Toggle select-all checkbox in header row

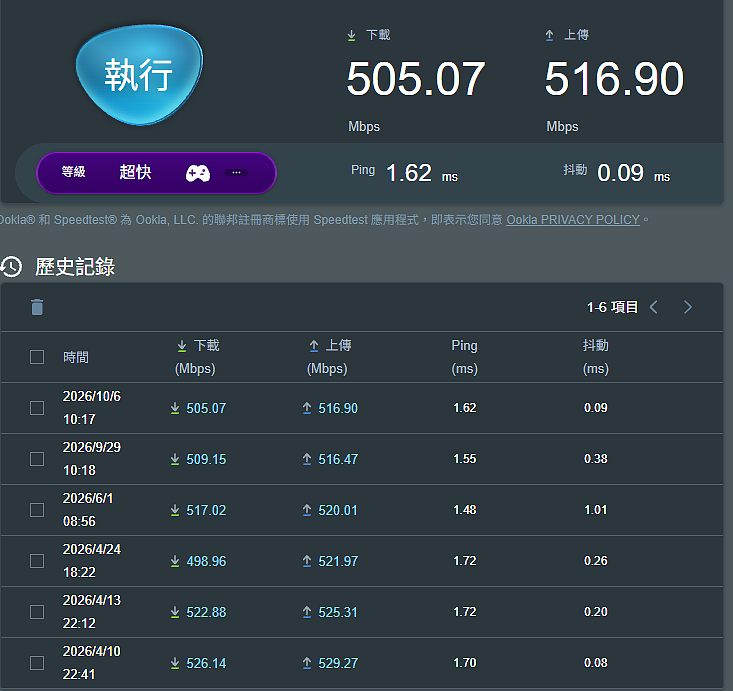37,357
